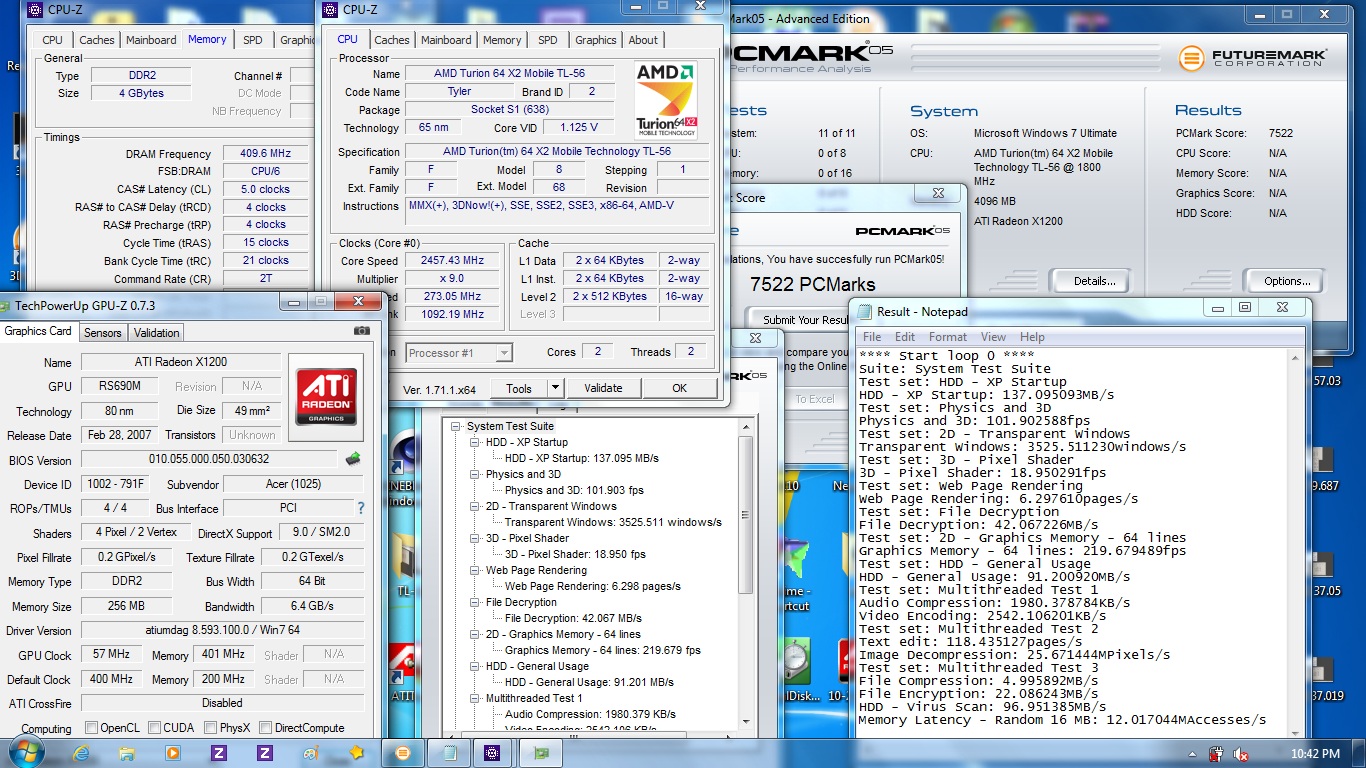This screenshot has height=768, width=1366.
Task: Click the muted speaker volume tray icon
Action: click(x=1241, y=754)
